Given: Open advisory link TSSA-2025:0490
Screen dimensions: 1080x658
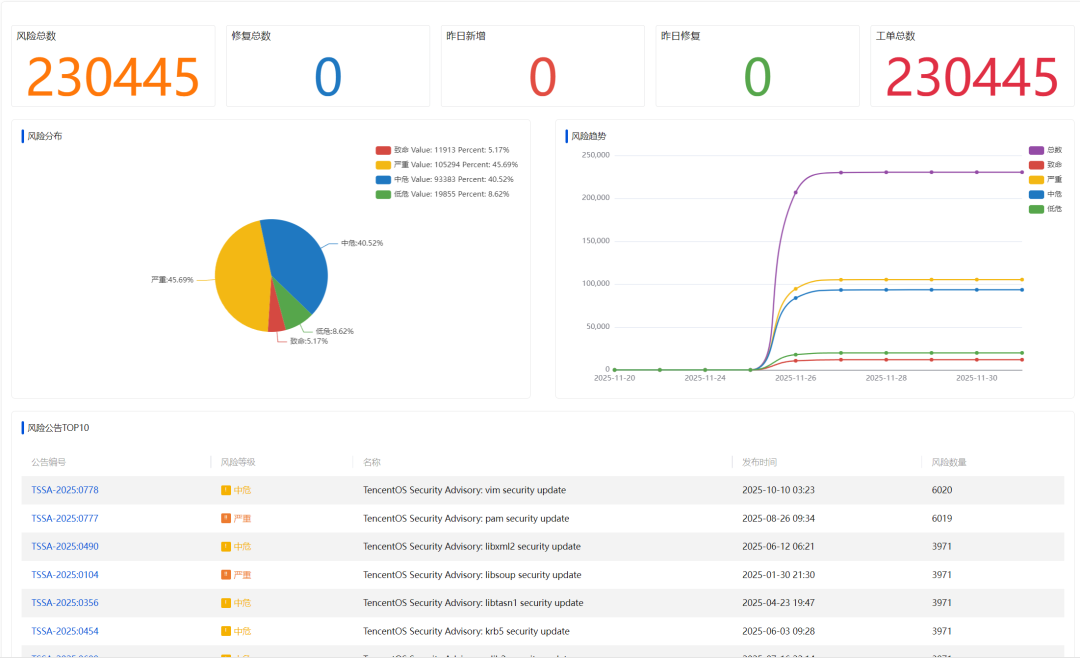Looking at the screenshot, I should point(65,547).
